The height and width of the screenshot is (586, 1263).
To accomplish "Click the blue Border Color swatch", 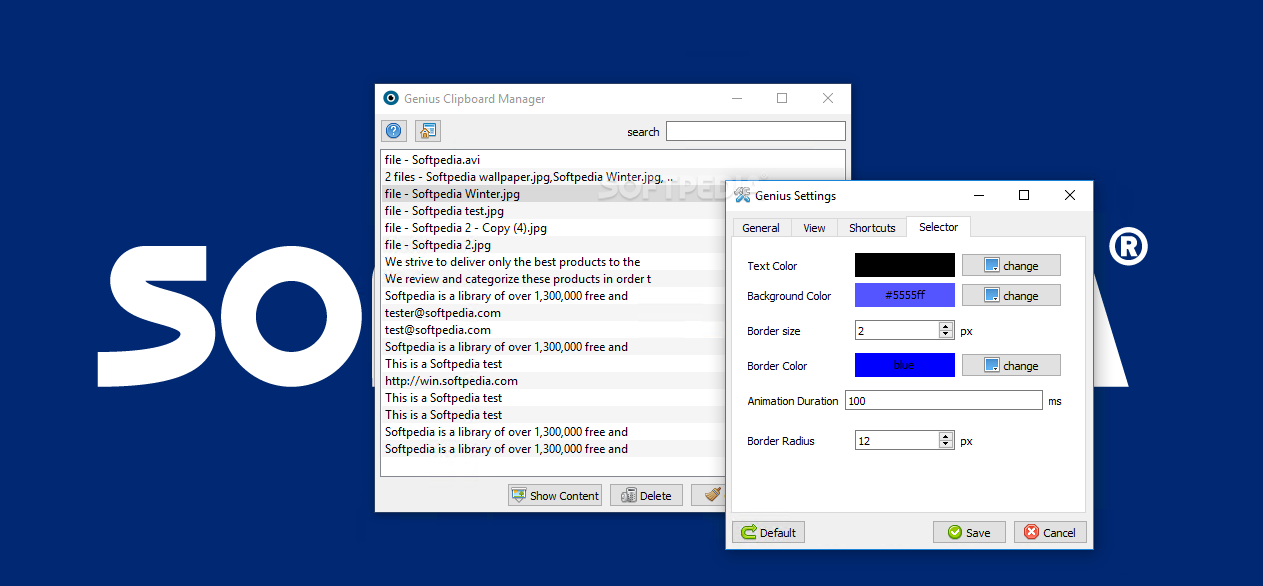I will [x=905, y=365].
